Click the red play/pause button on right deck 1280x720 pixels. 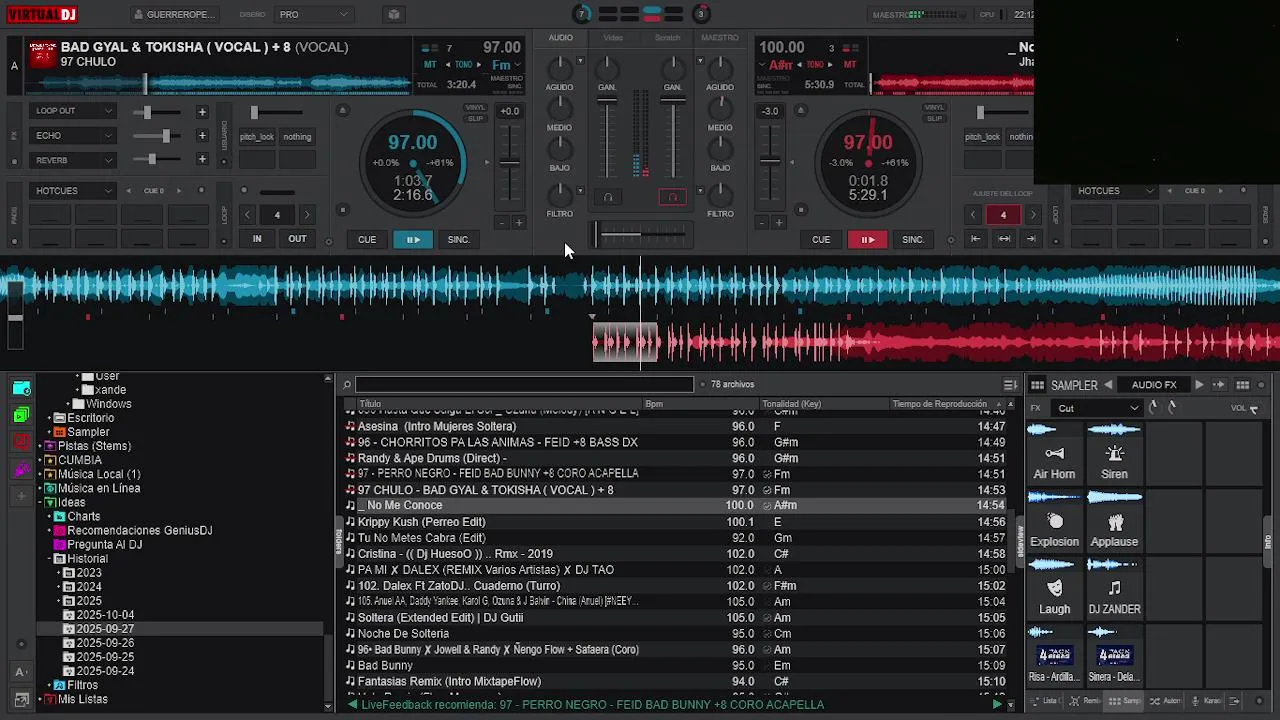(867, 240)
